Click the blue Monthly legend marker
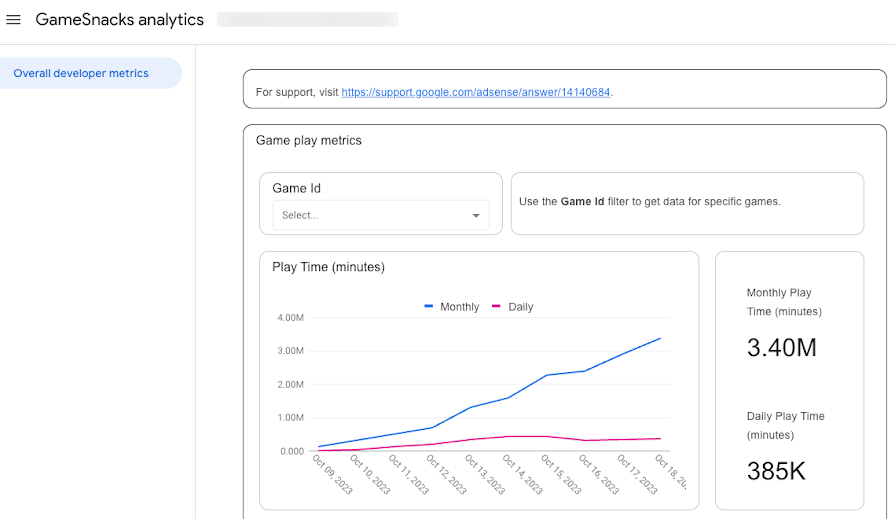The image size is (895, 519). [429, 306]
